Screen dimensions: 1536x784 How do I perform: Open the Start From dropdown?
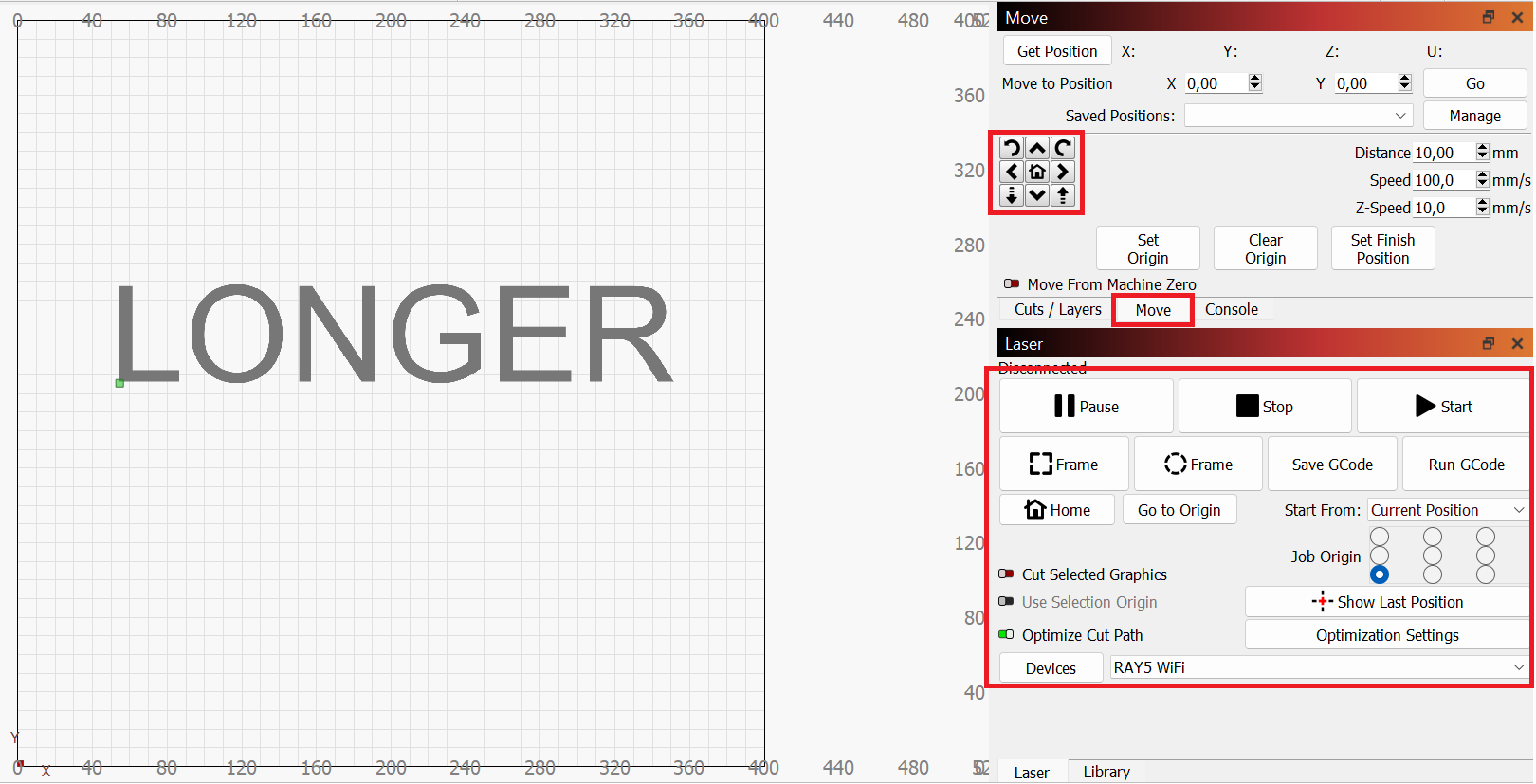pyautogui.click(x=1447, y=510)
